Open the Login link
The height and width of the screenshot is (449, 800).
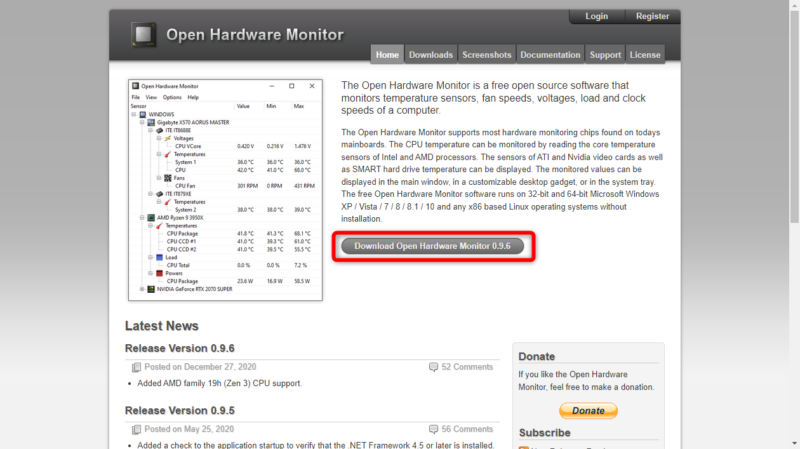pos(596,16)
